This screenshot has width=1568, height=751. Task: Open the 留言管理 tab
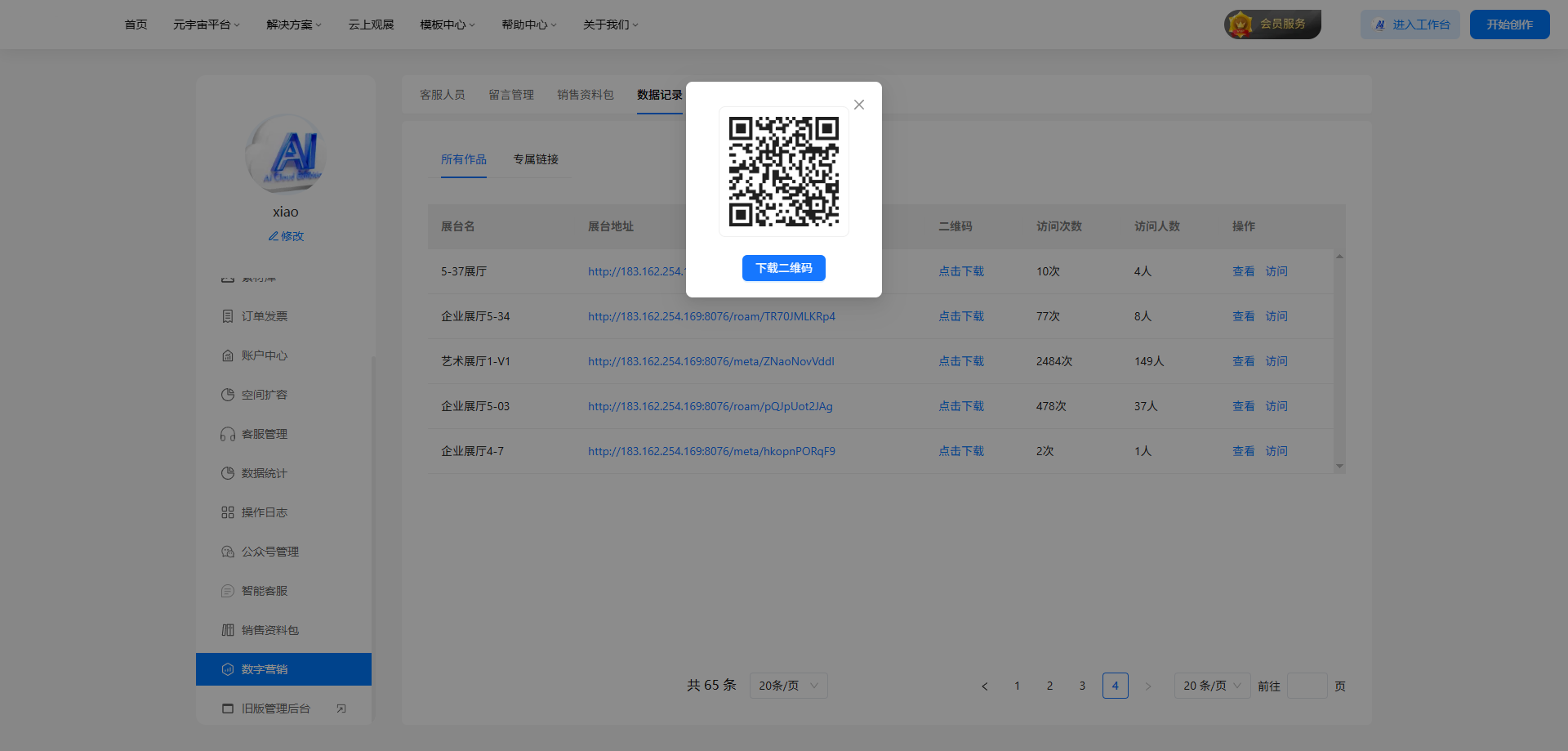tap(510, 95)
